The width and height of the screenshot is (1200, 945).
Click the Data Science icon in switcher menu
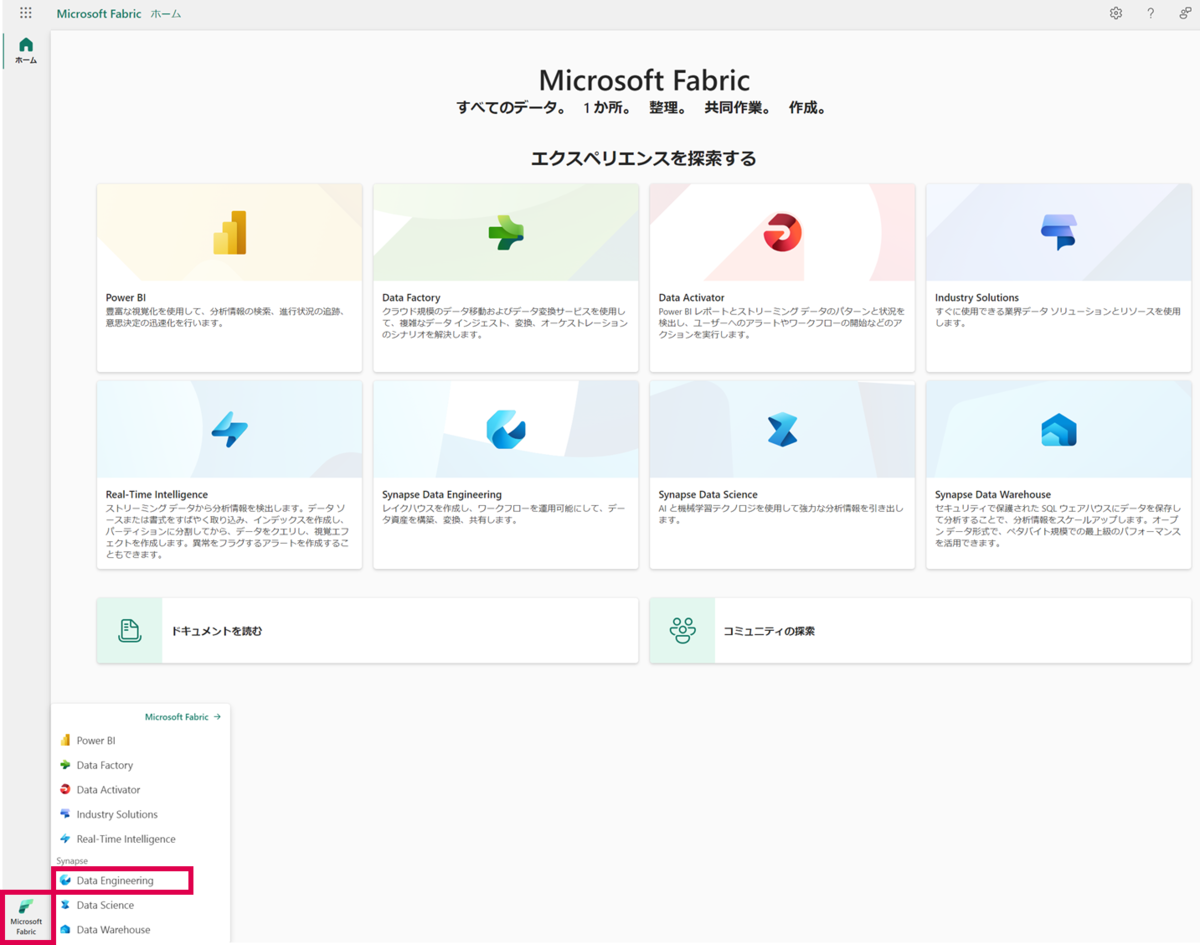tap(65, 905)
